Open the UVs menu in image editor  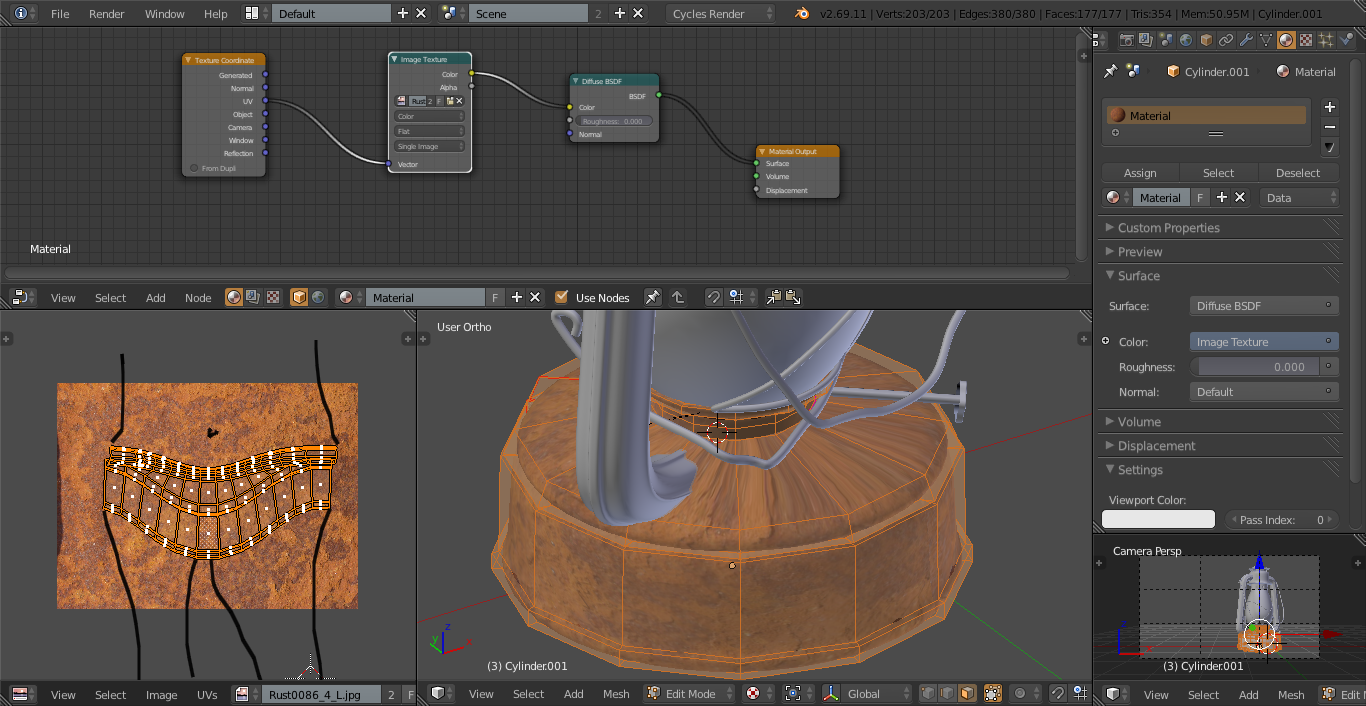point(207,694)
